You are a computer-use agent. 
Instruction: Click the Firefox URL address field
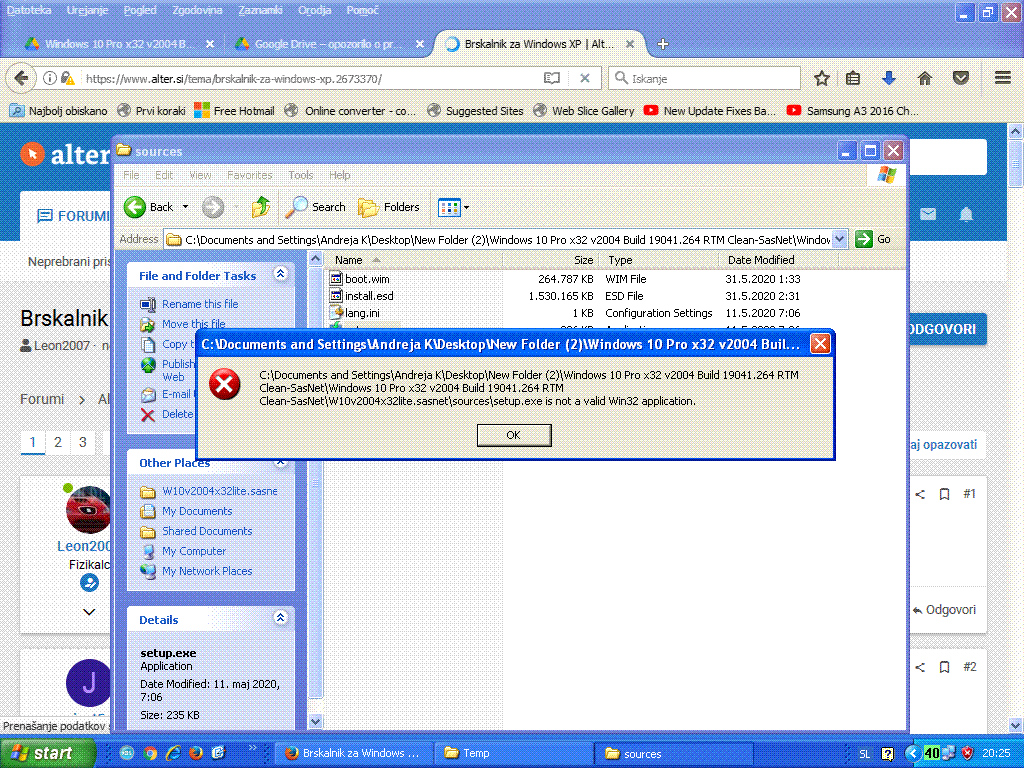tap(310, 78)
